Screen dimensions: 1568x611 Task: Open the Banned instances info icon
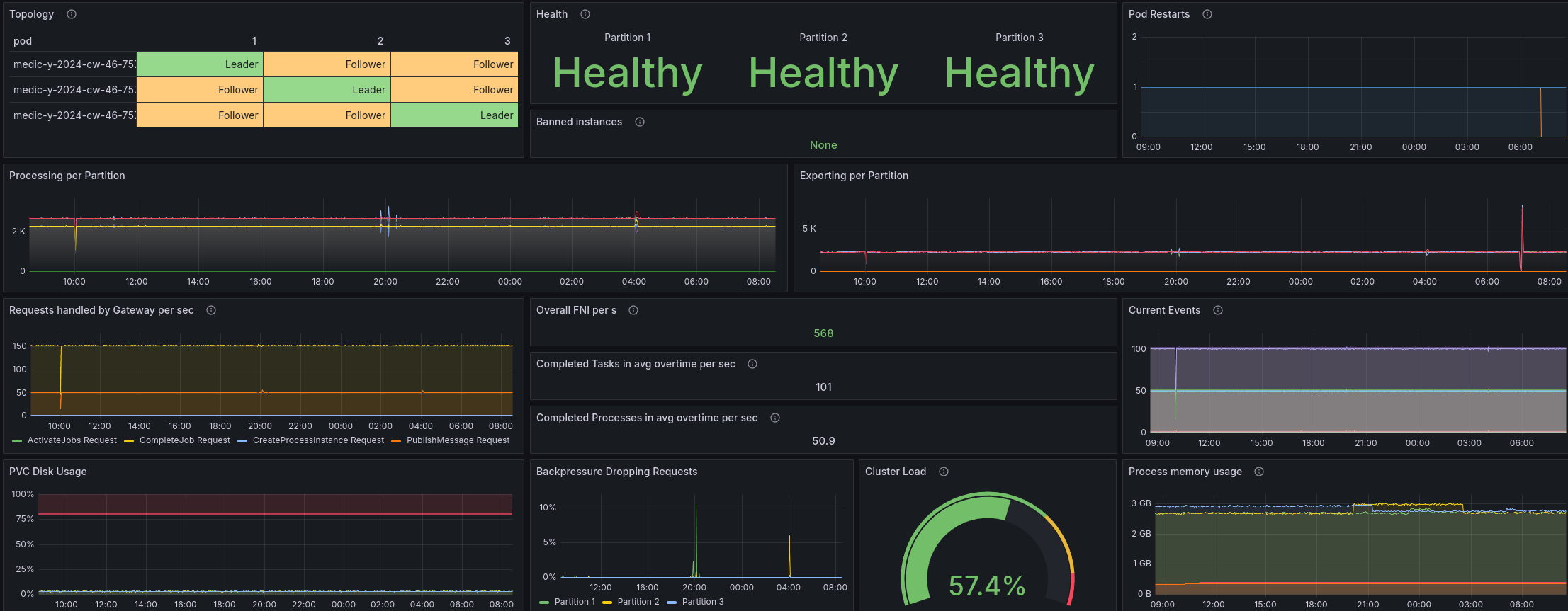(640, 122)
